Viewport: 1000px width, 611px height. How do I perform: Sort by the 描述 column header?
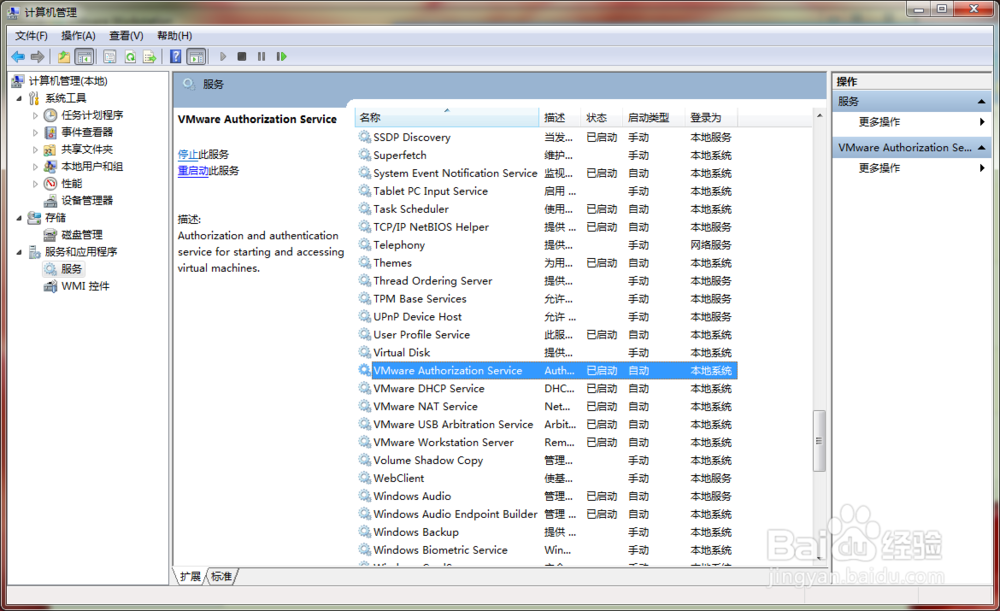(560, 117)
